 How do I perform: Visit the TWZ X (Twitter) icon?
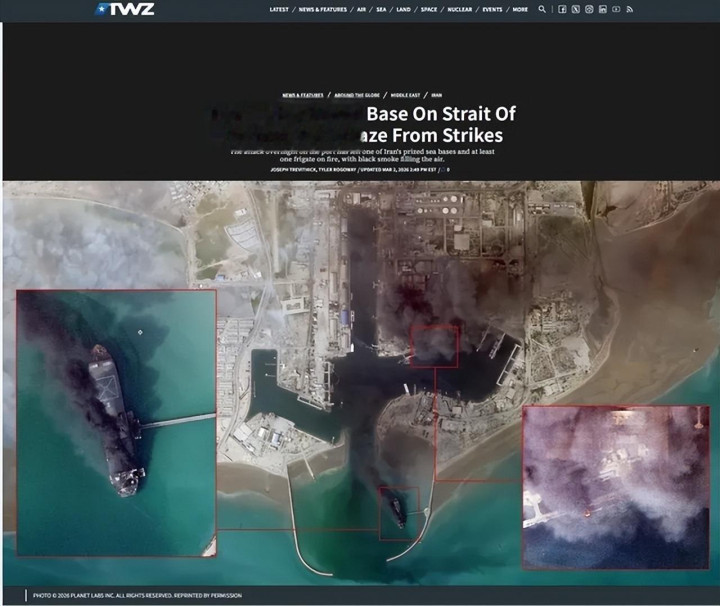(x=575, y=9)
